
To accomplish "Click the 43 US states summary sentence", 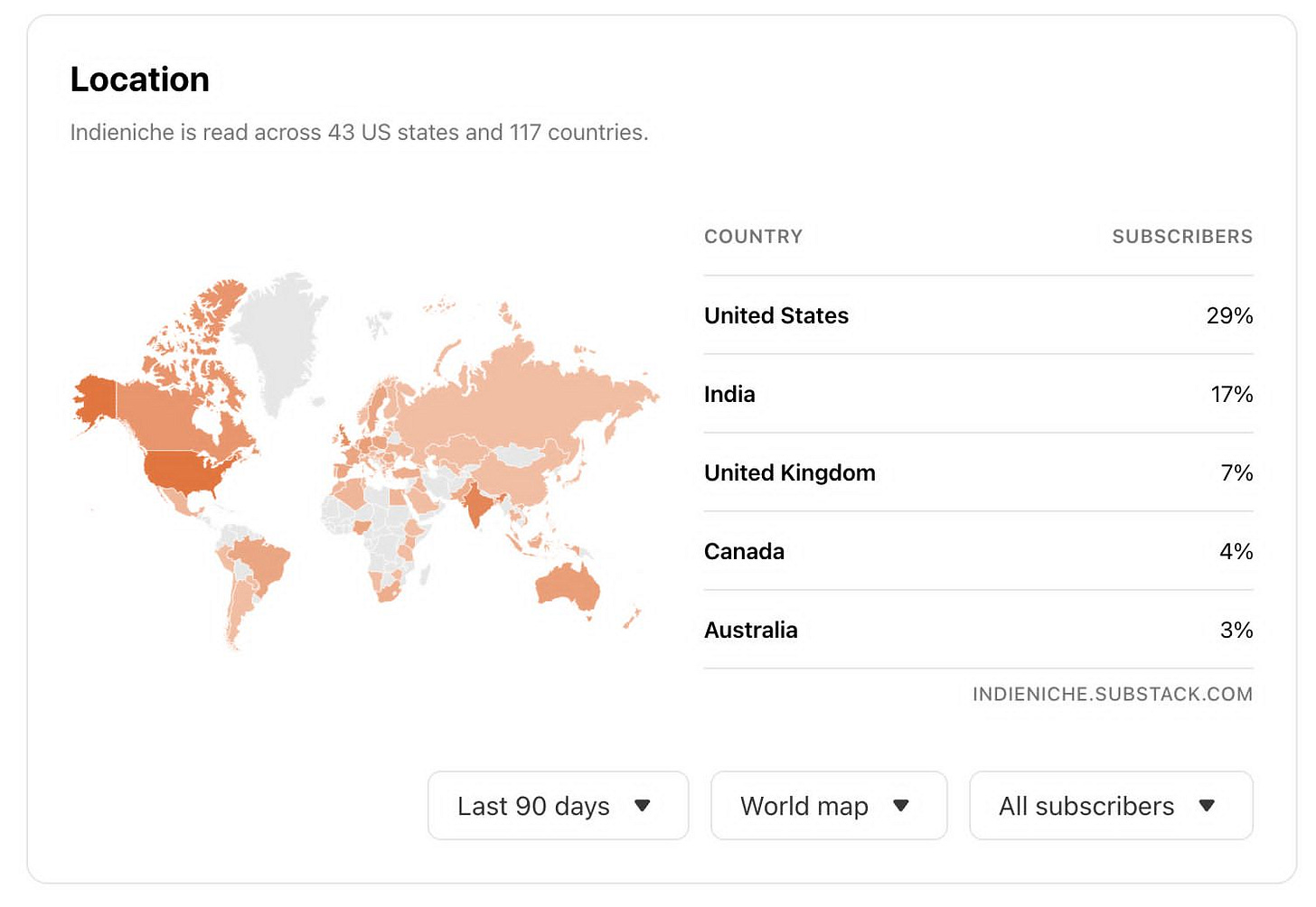I will click(359, 132).
